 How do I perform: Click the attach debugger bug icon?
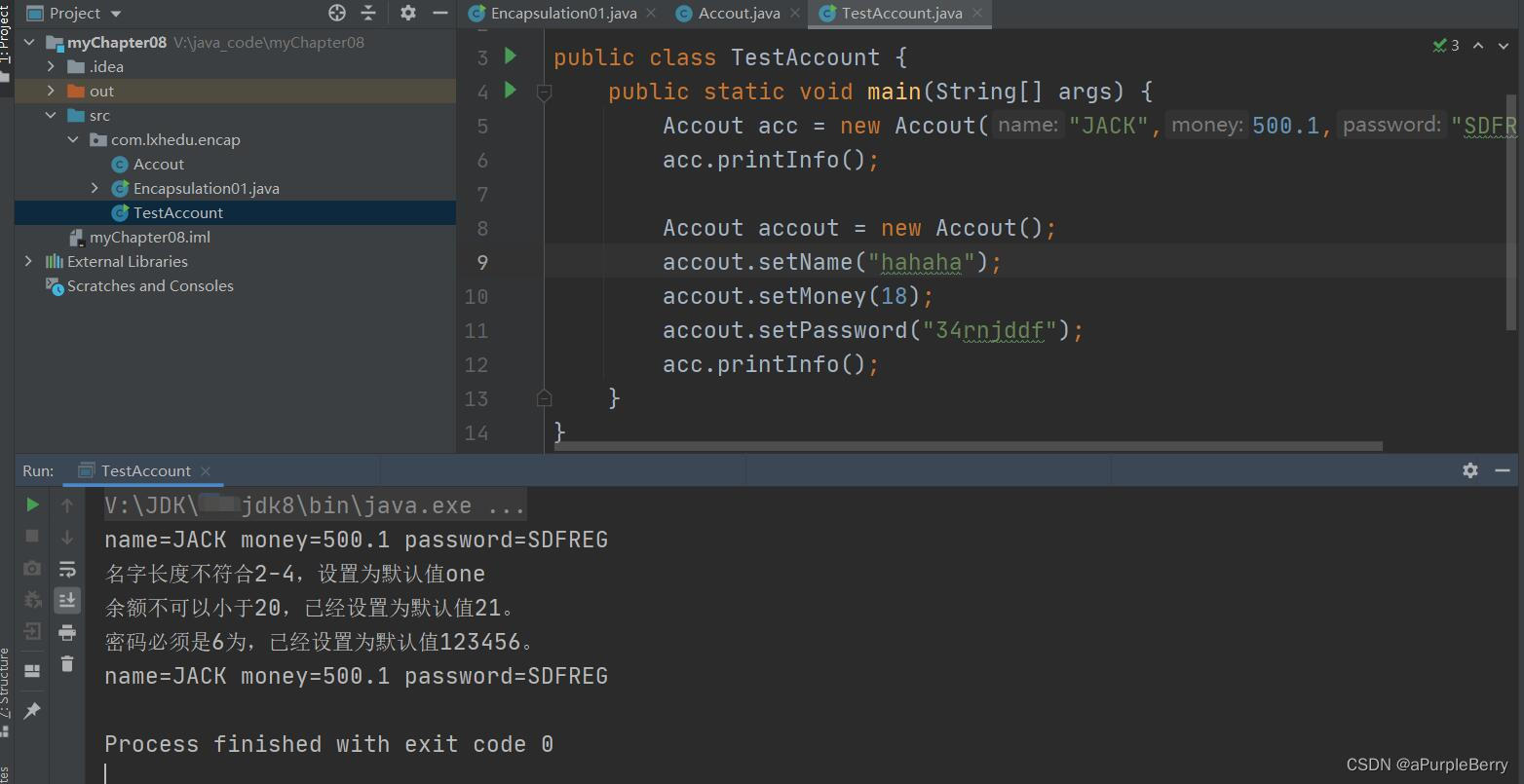click(32, 600)
